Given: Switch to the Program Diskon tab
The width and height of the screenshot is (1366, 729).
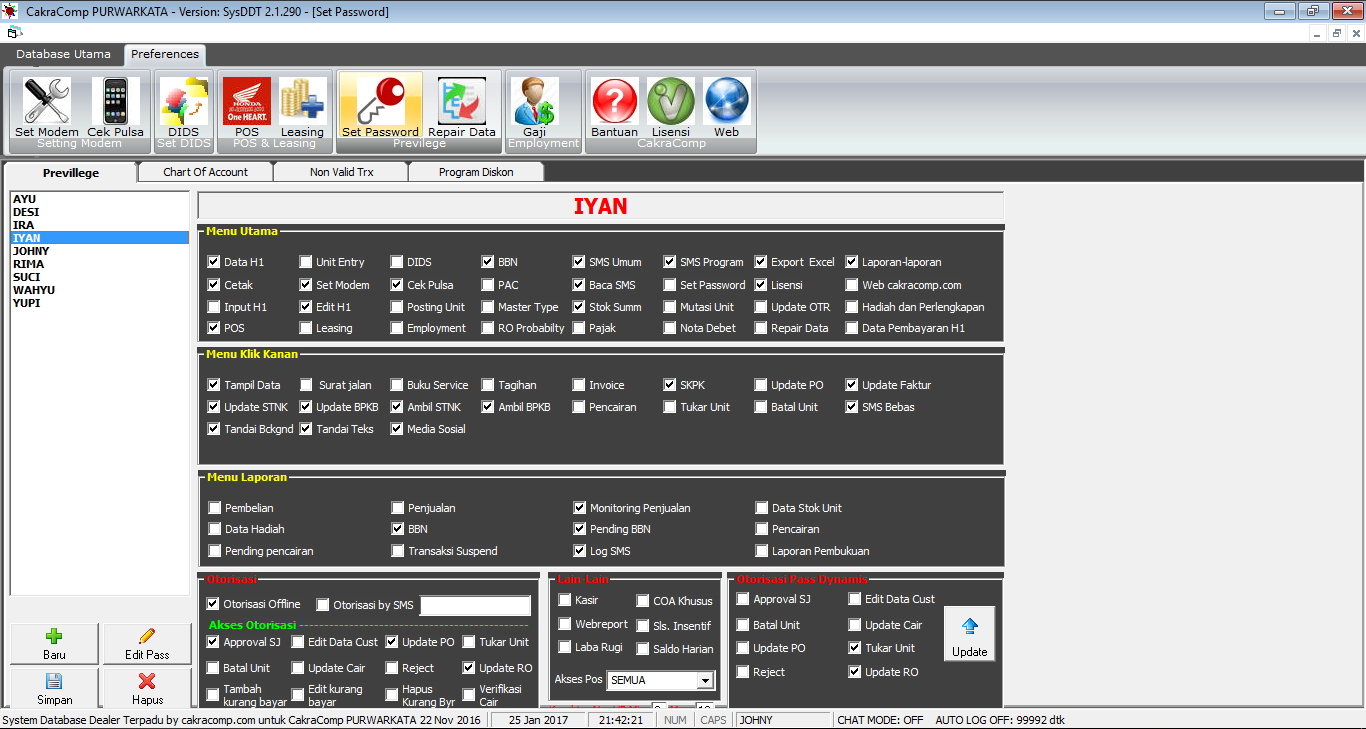Looking at the screenshot, I should [476, 172].
